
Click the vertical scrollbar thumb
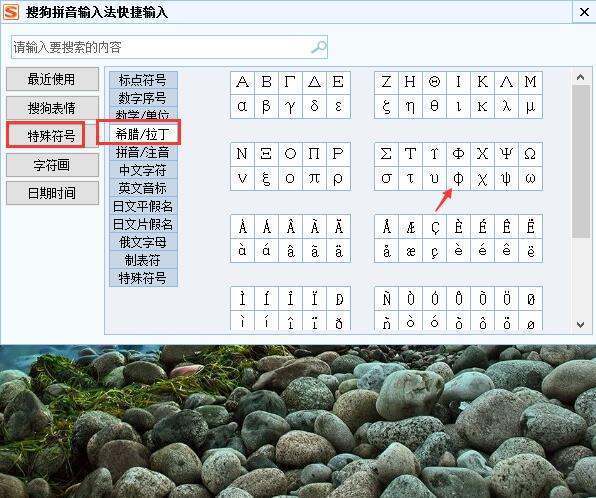tap(580, 162)
